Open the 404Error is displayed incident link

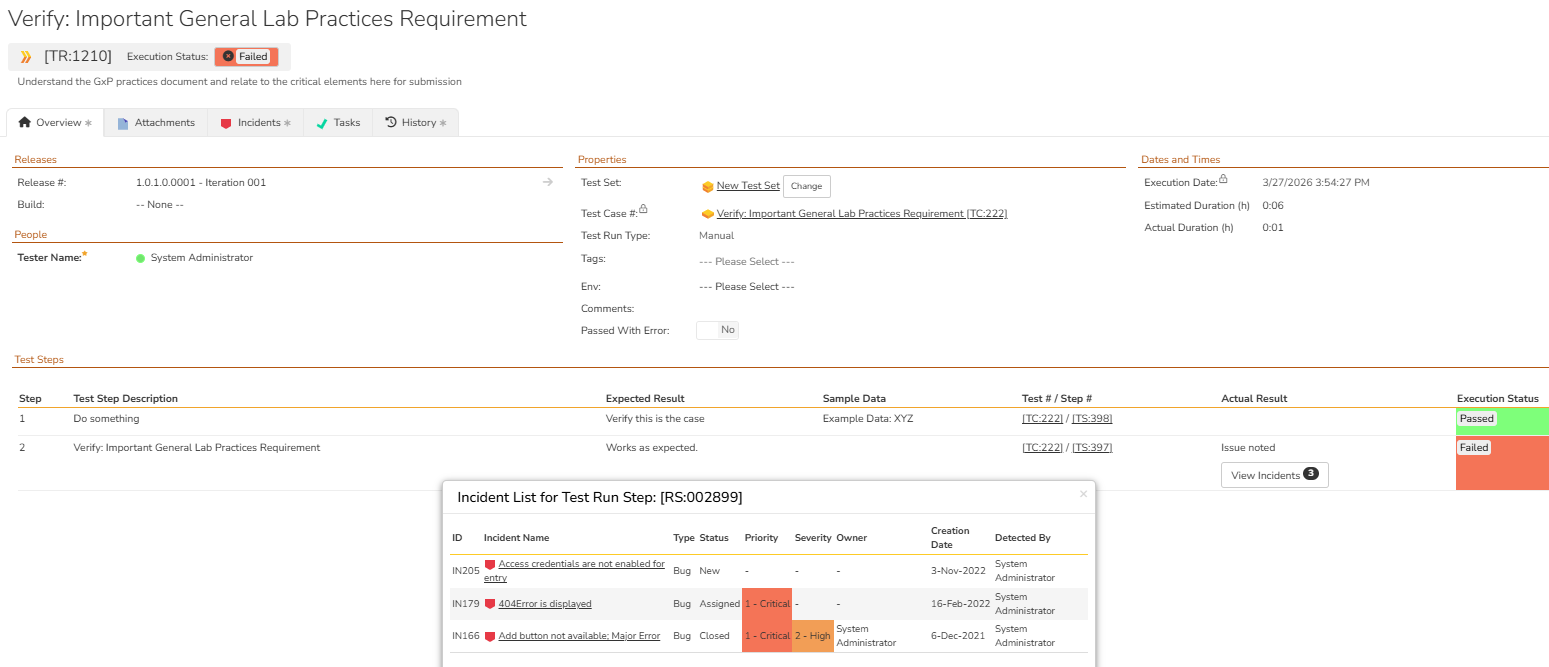coord(545,604)
